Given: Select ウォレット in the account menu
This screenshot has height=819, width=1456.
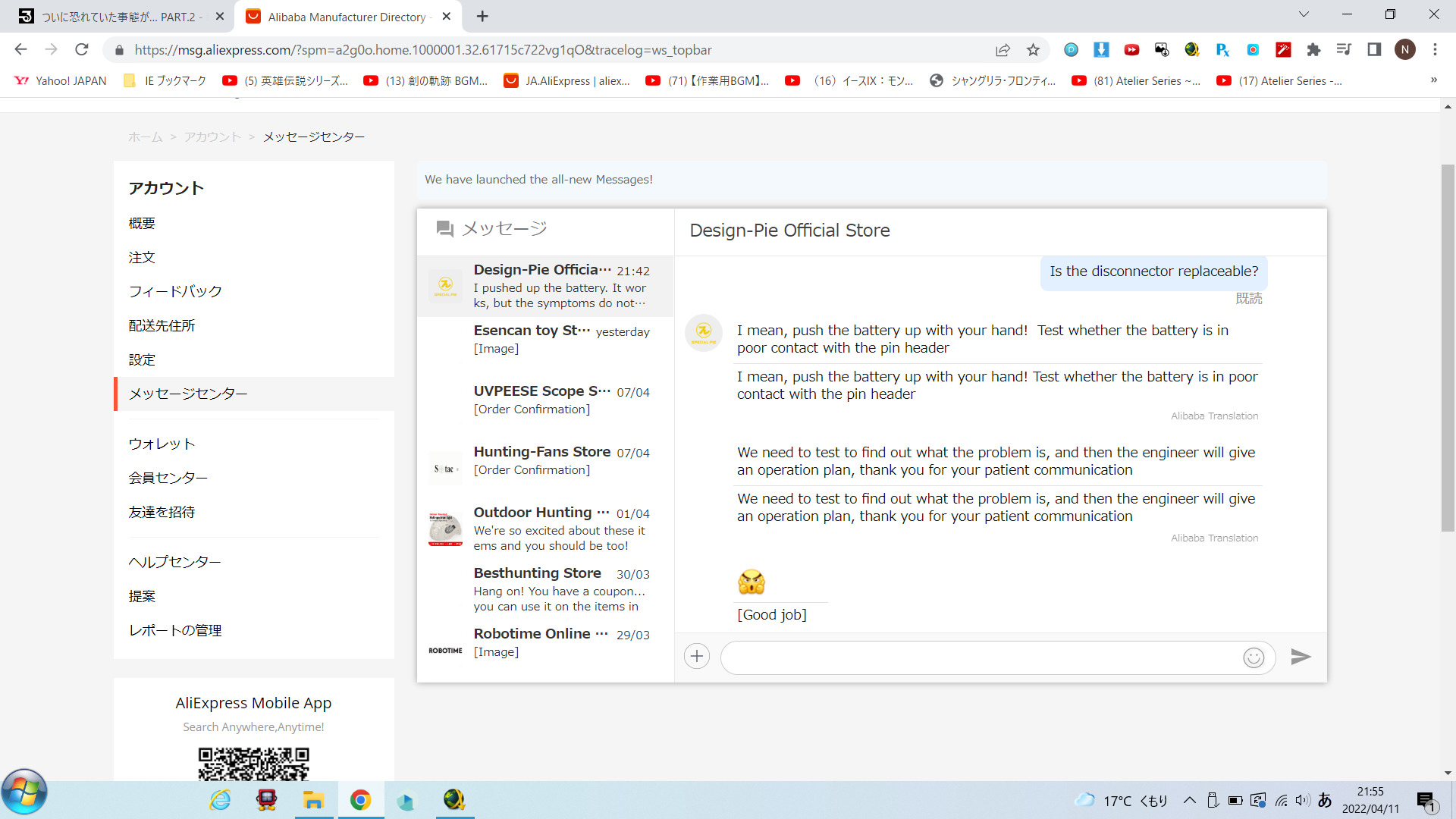Looking at the screenshot, I should [x=162, y=444].
